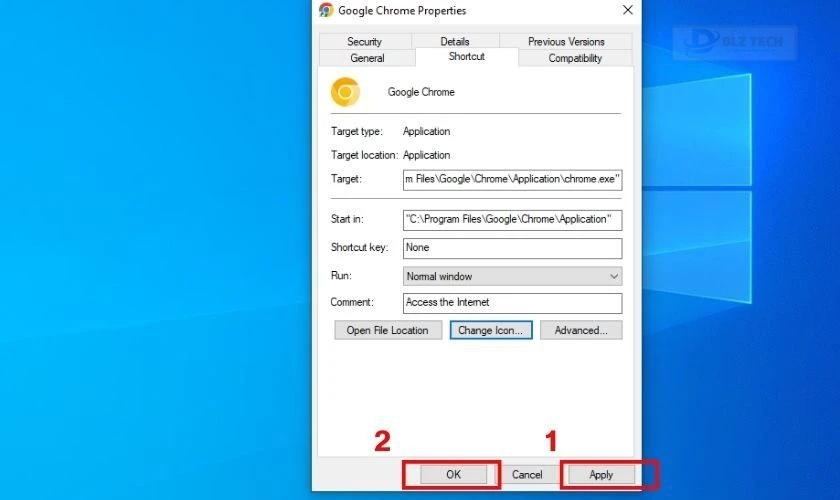Click the Chrome icon in the title bar

pos(326,10)
